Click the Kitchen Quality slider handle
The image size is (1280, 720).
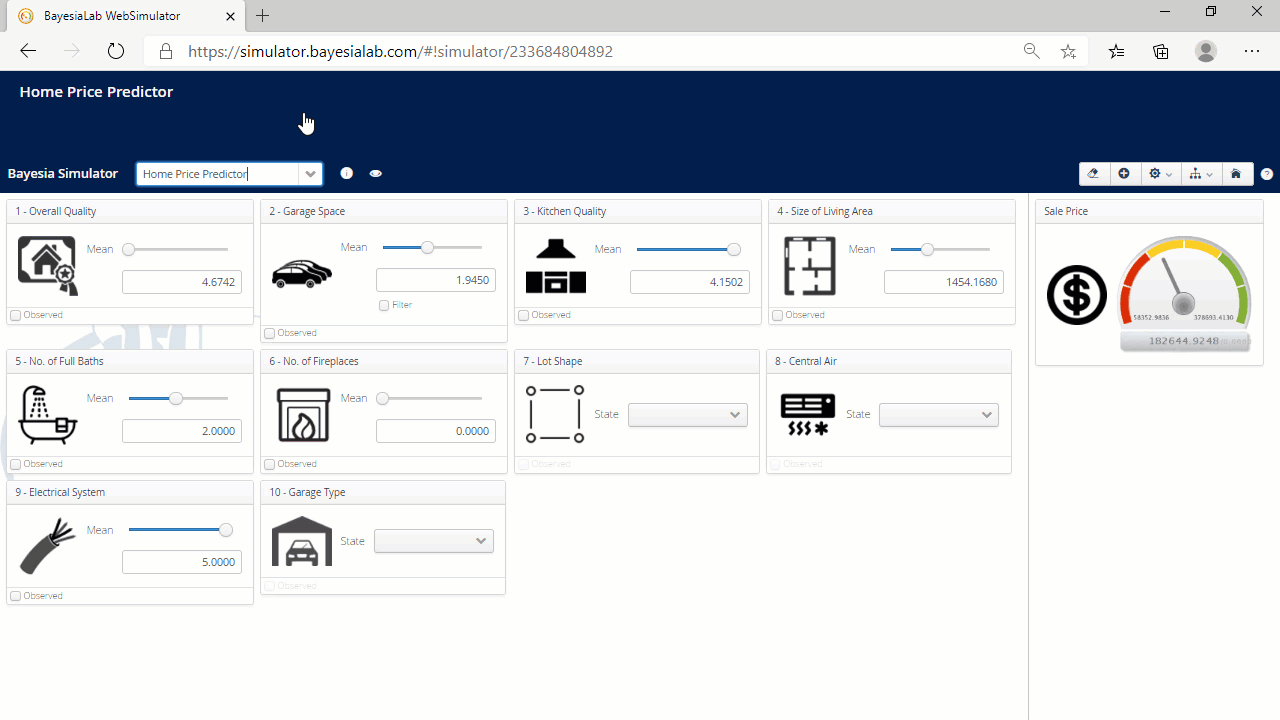pyautogui.click(x=734, y=249)
